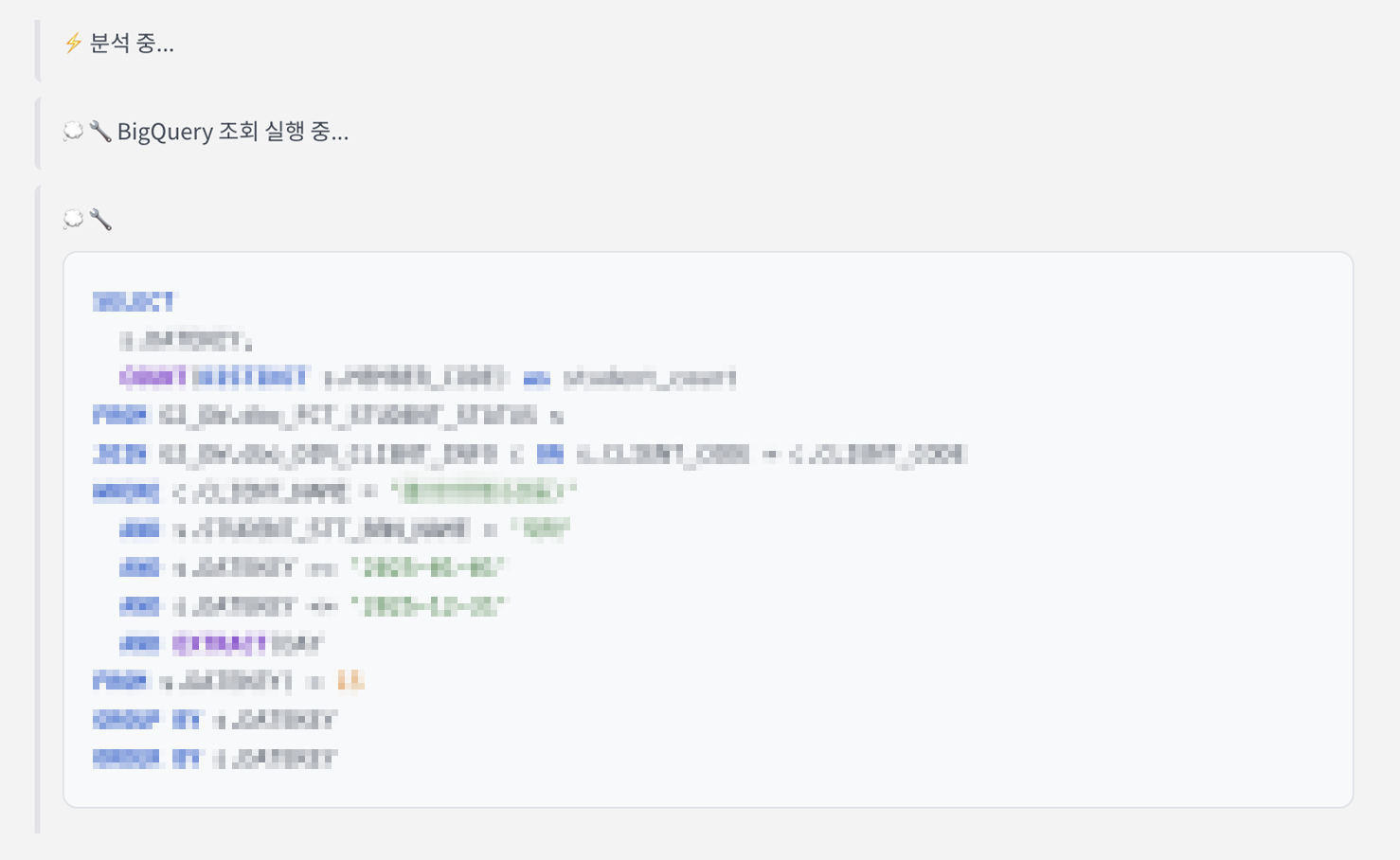This screenshot has width=1400, height=860.
Task: Click the ORDER BY line of the query
Action: (215, 758)
